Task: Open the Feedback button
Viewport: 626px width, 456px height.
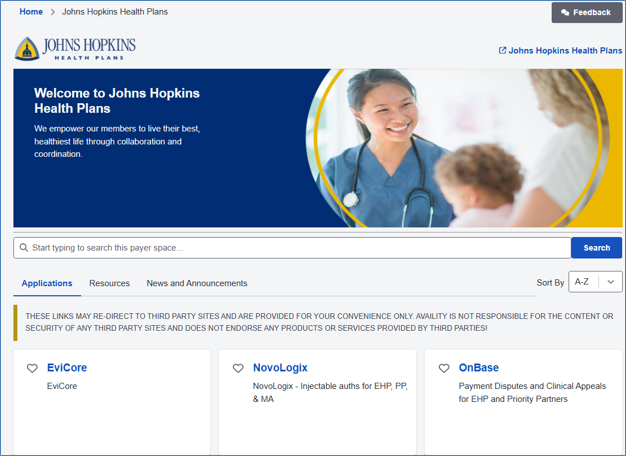Action: pos(586,12)
